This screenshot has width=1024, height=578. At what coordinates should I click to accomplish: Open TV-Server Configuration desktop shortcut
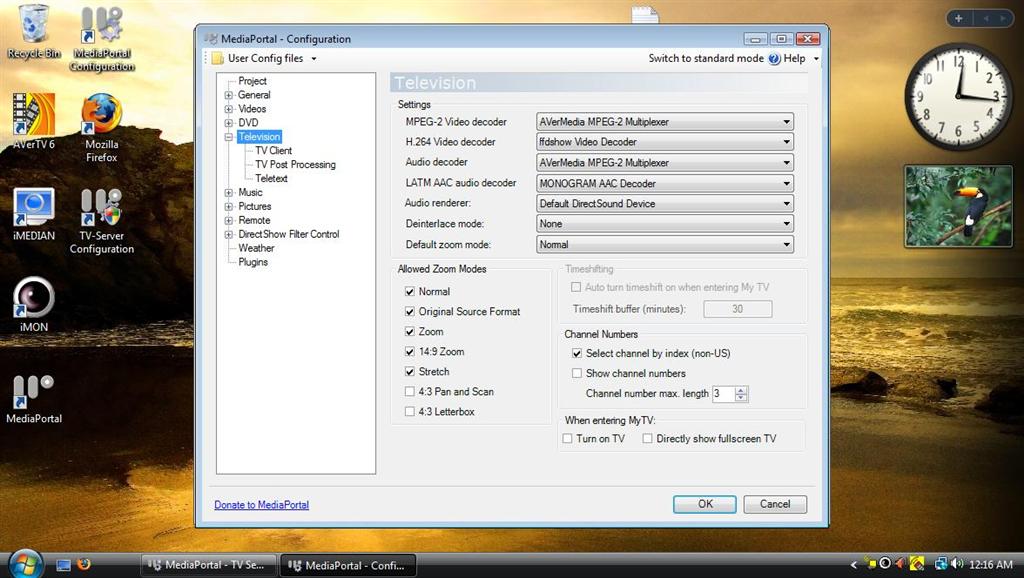(x=102, y=221)
